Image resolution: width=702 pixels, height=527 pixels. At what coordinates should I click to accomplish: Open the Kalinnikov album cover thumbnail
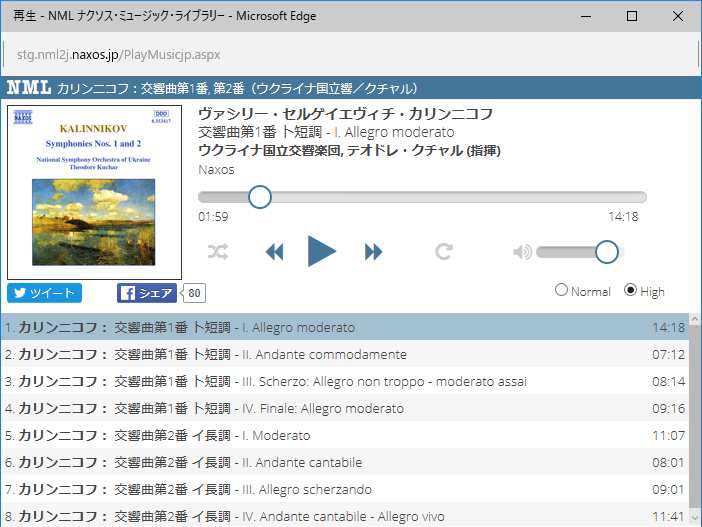pos(94,192)
